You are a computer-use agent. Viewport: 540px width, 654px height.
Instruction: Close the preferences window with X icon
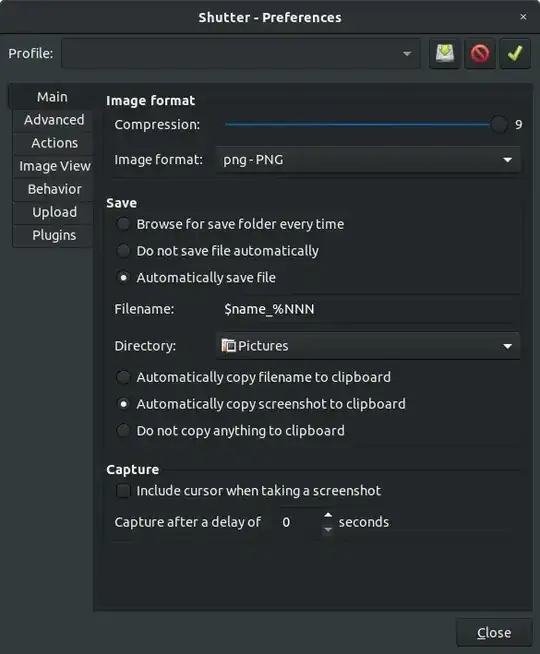point(523,17)
